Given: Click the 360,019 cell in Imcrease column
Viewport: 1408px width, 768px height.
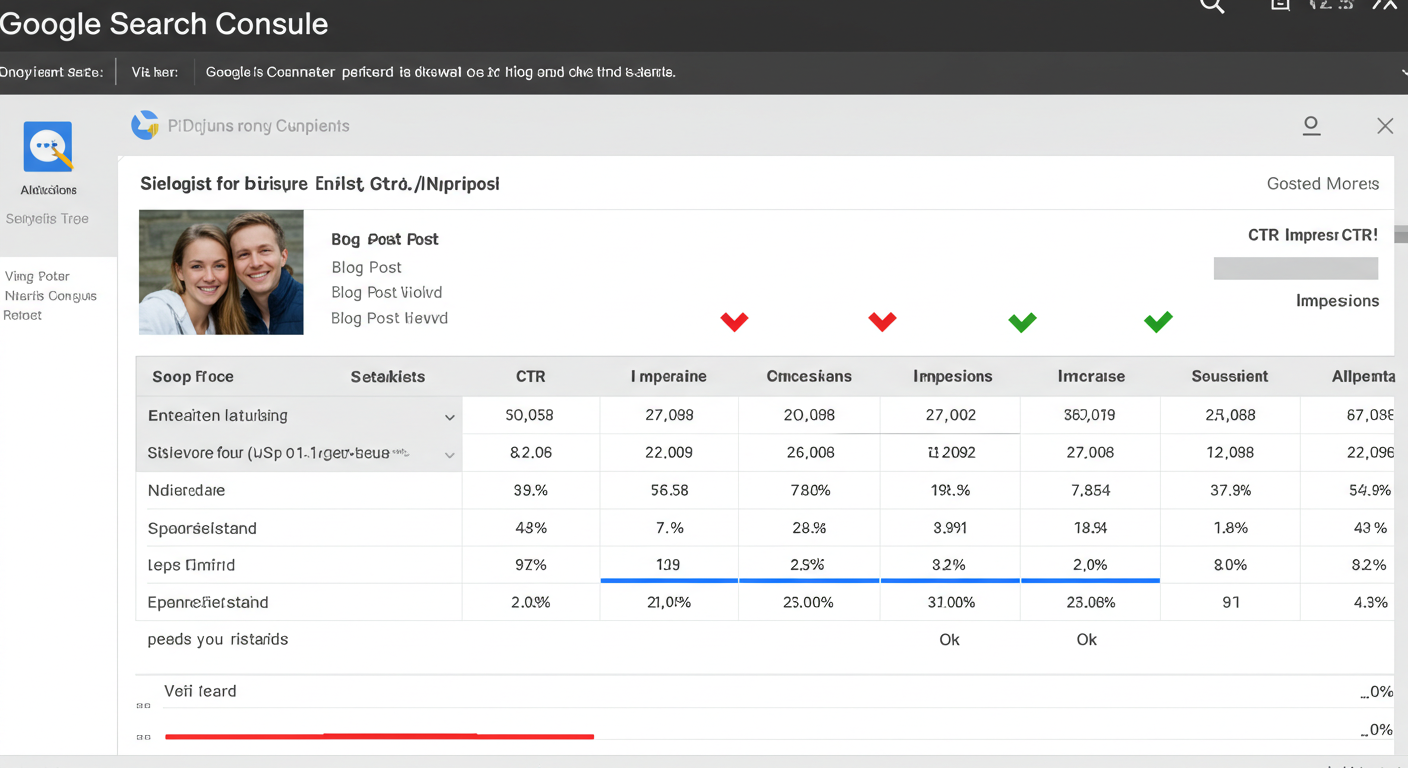Looking at the screenshot, I should point(1089,415).
